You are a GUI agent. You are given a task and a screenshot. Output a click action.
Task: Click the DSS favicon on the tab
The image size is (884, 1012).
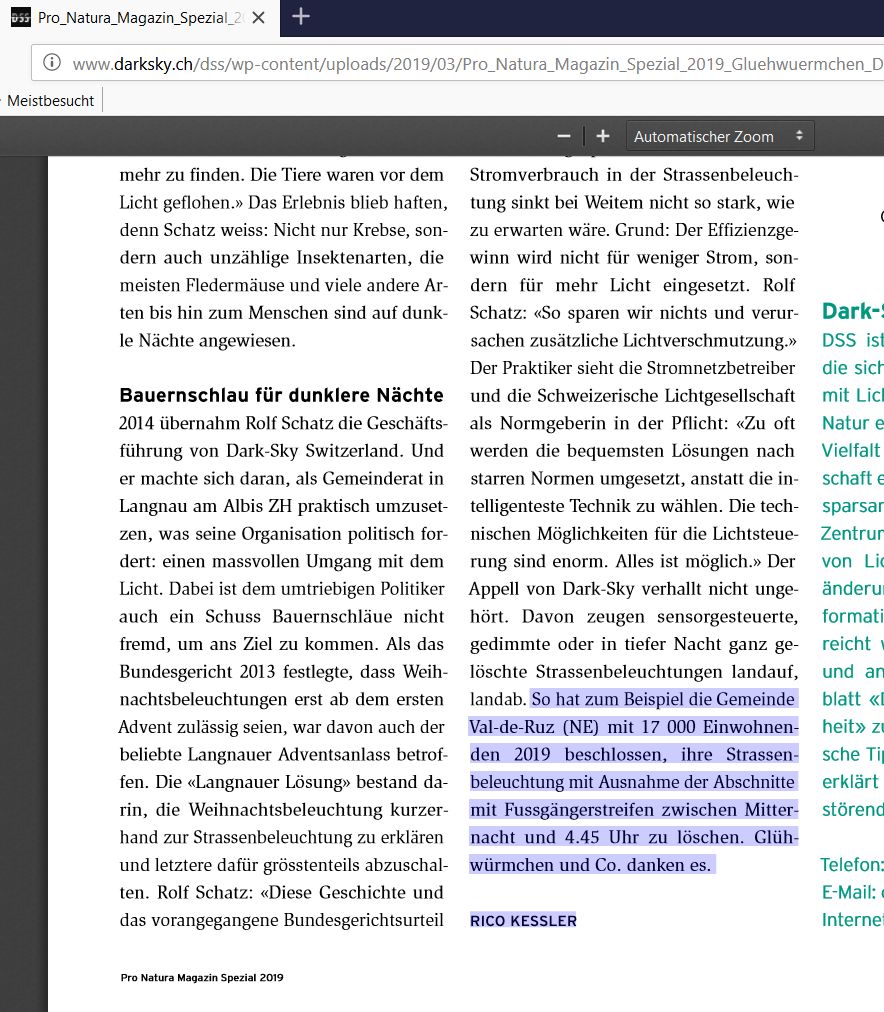pyautogui.click(x=21, y=17)
